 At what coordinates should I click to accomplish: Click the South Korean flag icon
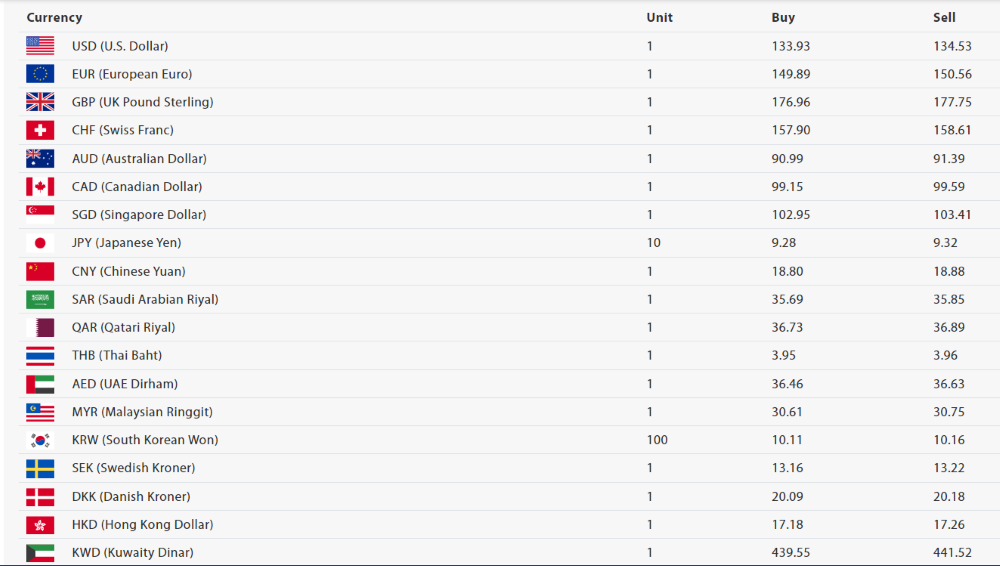click(x=40, y=440)
